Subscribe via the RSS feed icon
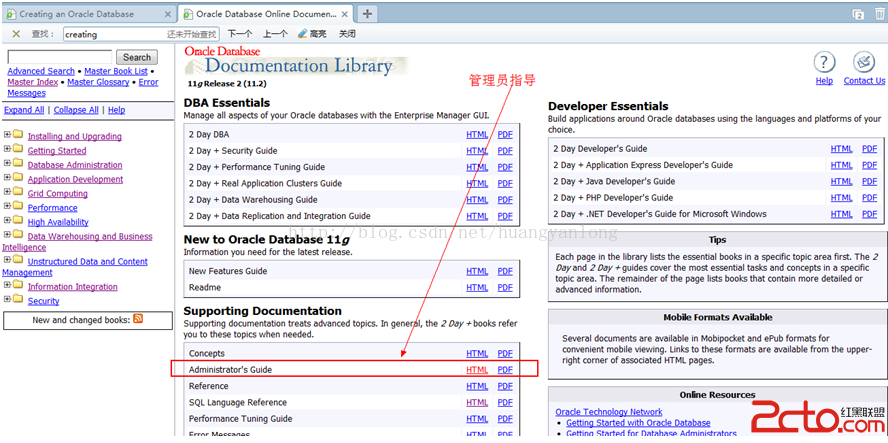 (138, 319)
